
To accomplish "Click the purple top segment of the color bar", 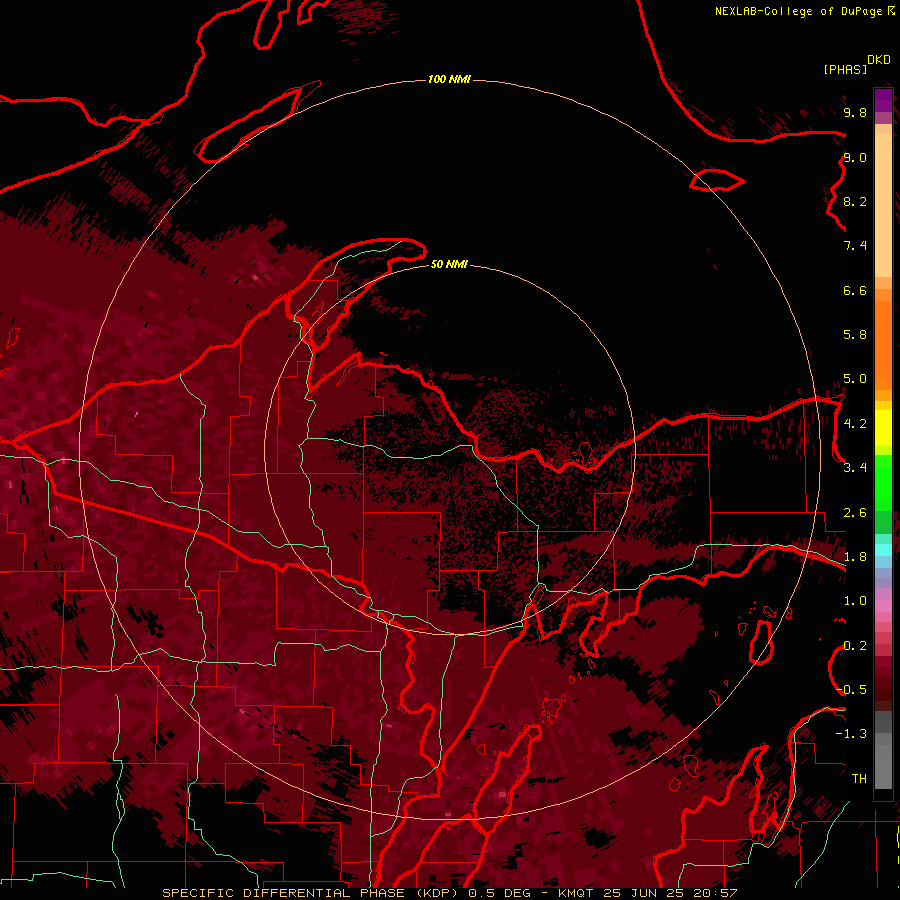I will (x=883, y=101).
